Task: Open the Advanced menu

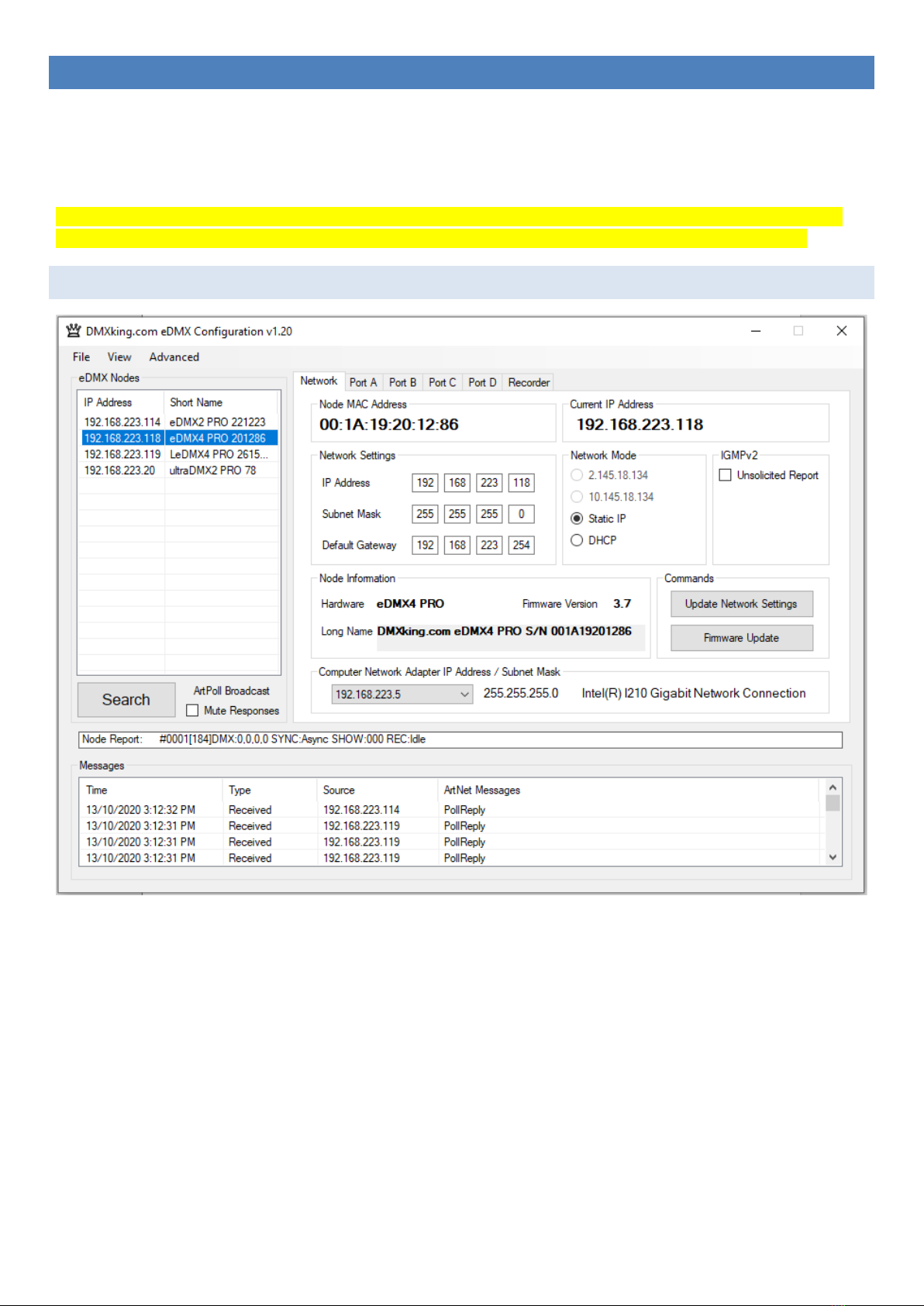Action: [x=174, y=357]
